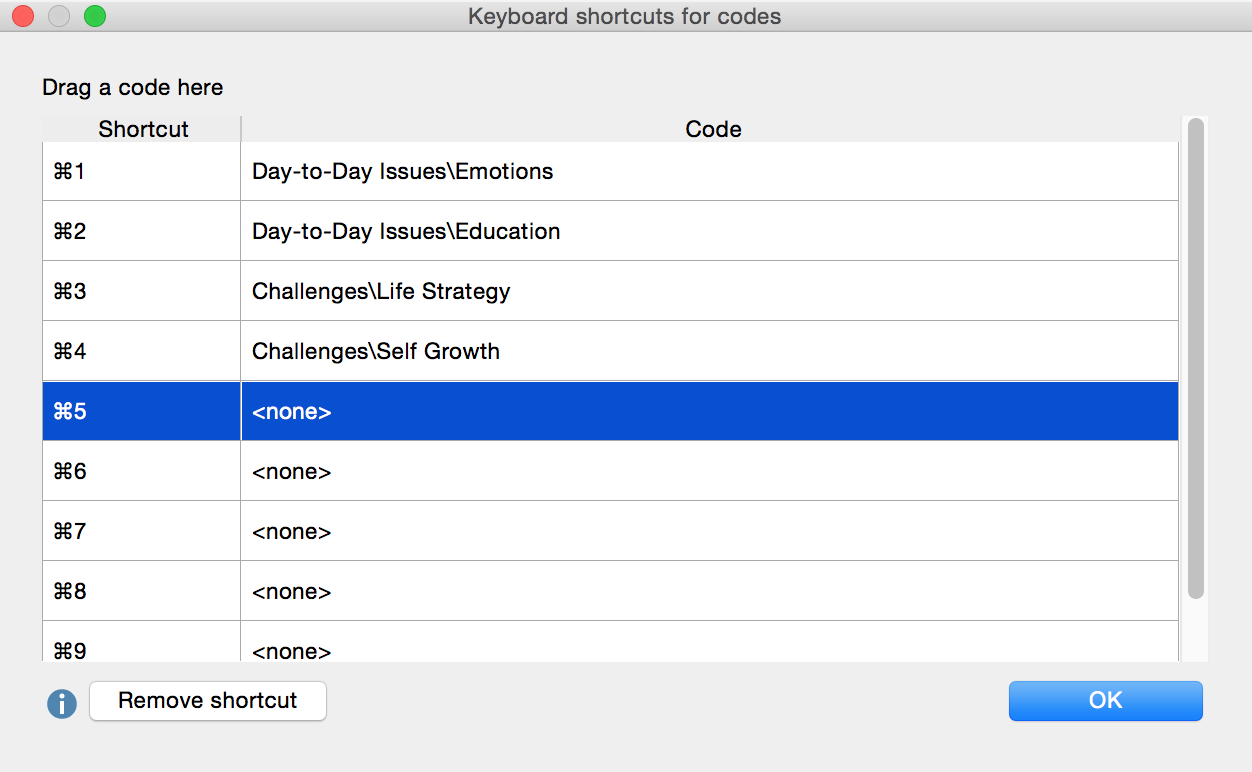This screenshot has width=1252, height=772.
Task: Select the empty code cell for ⌘6
Action: pyautogui.click(x=708, y=472)
